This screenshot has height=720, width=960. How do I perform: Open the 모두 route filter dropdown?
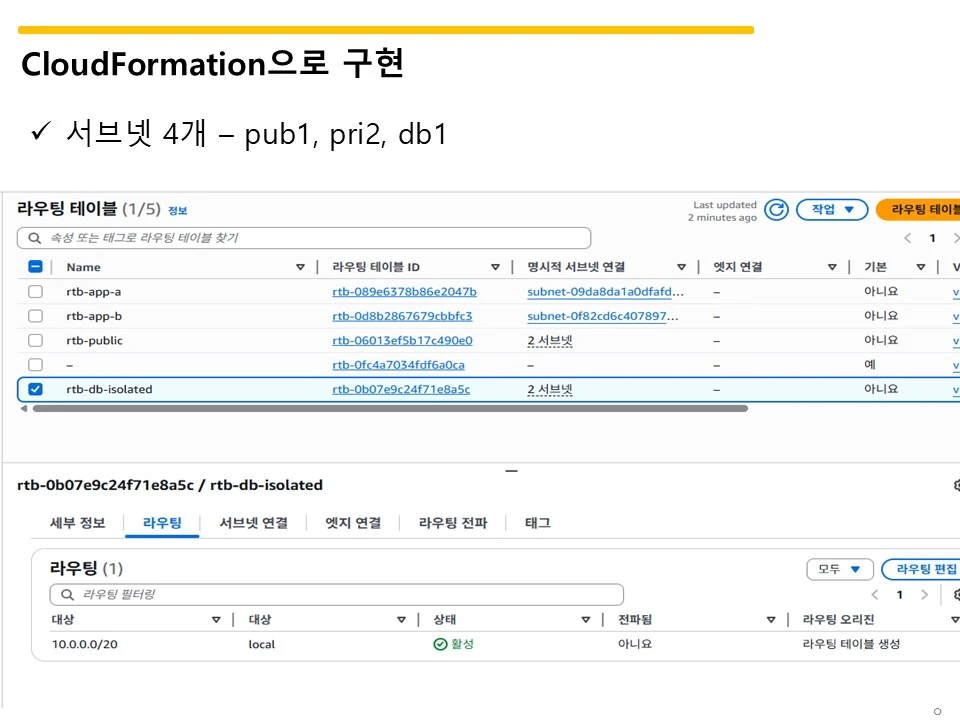coord(839,569)
